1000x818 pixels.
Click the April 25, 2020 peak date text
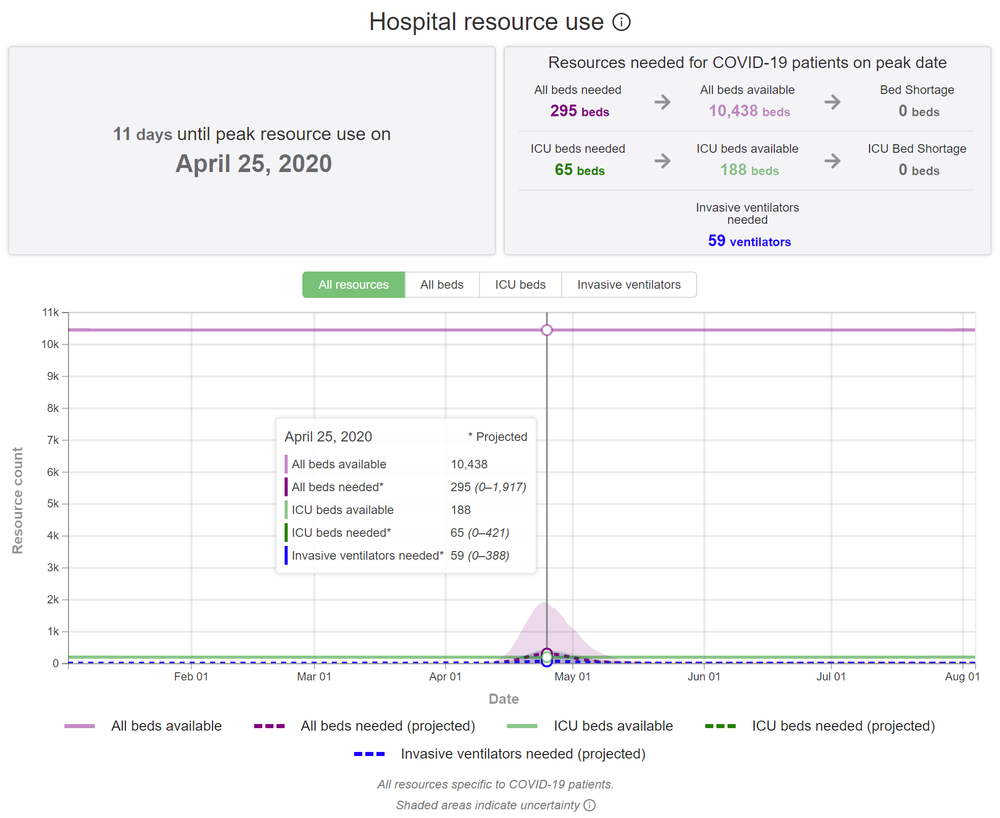253,164
